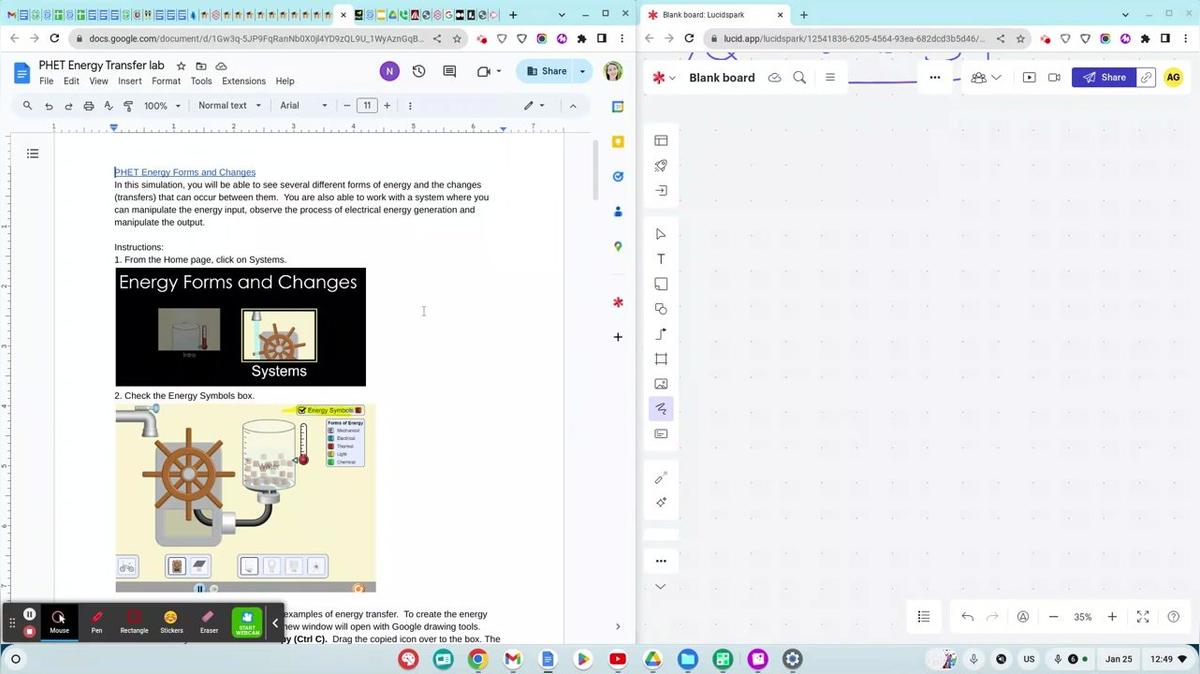Image resolution: width=1200 pixels, height=674 pixels.
Task: Open the Normal text style dropdown
Action: pos(229,106)
